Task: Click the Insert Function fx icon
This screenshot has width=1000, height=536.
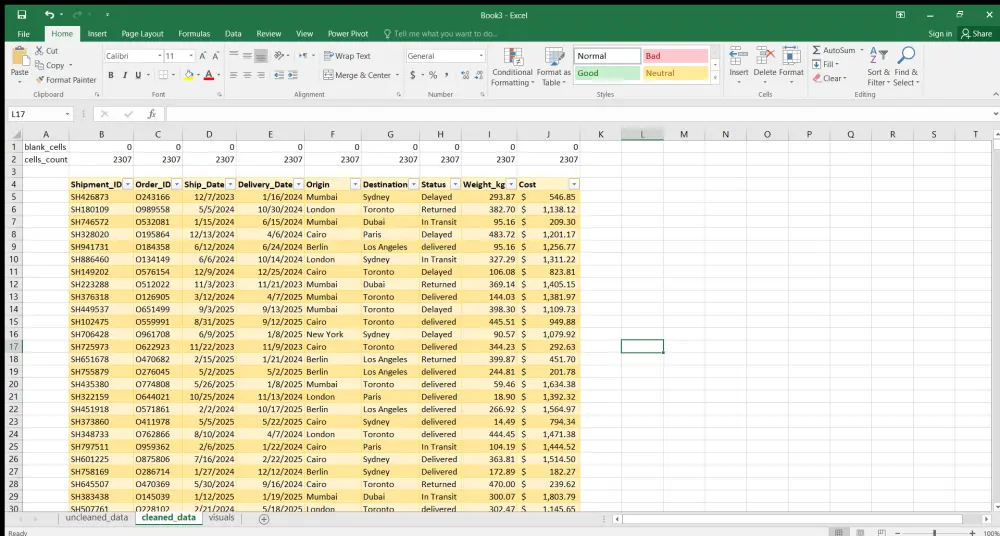Action: pyautogui.click(x=152, y=114)
